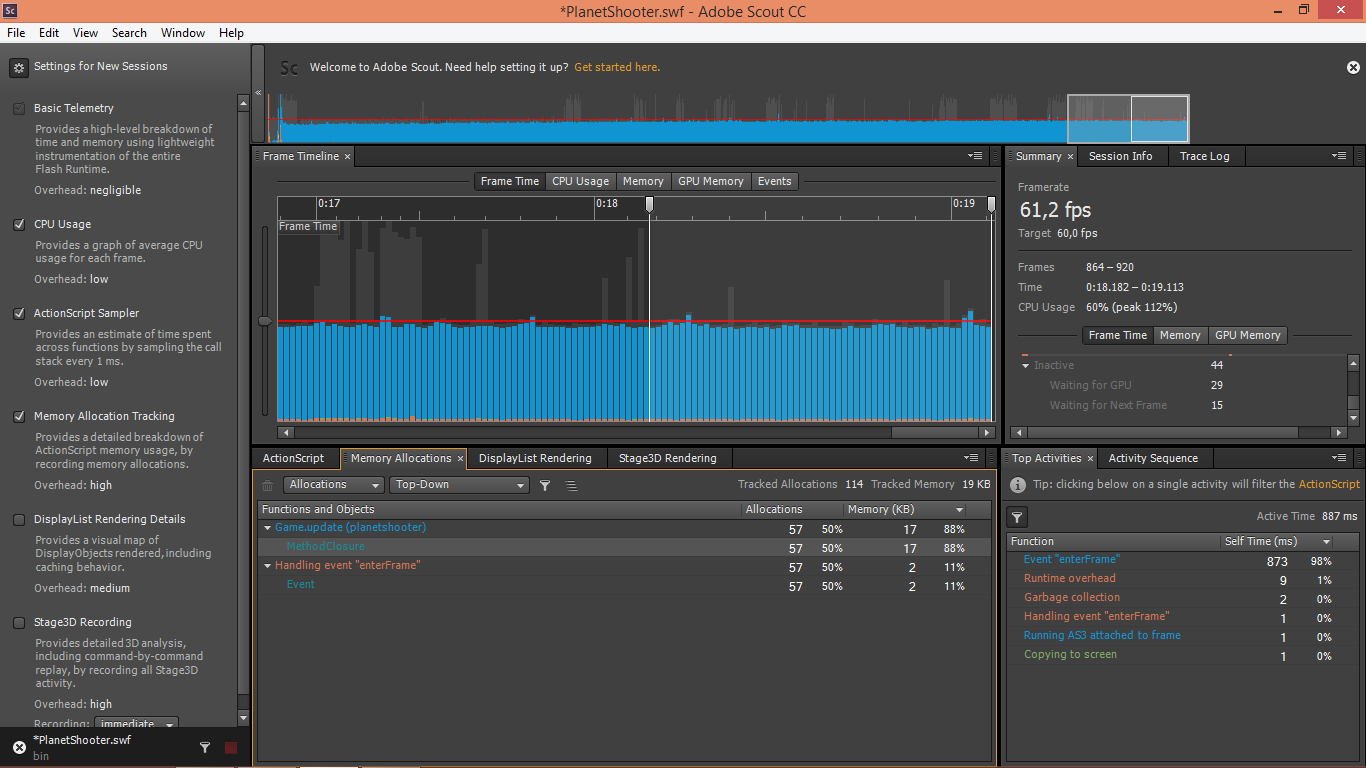Enable DisplayList Rendering Details checkbox
This screenshot has width=1366, height=768.
click(x=19, y=520)
